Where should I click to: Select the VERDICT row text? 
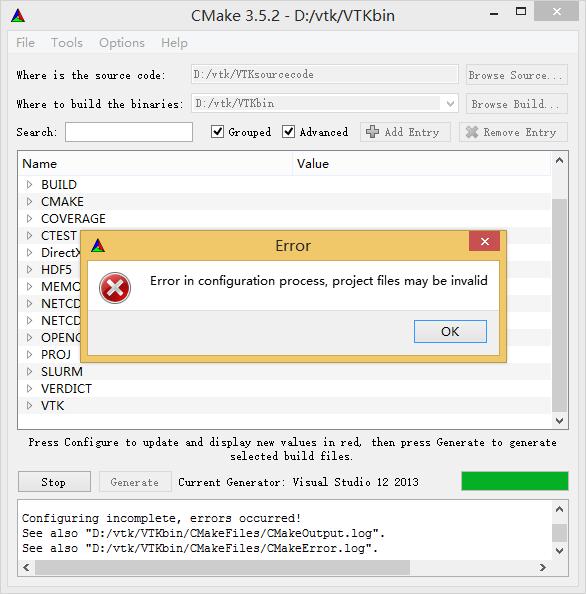pyautogui.click(x=66, y=389)
